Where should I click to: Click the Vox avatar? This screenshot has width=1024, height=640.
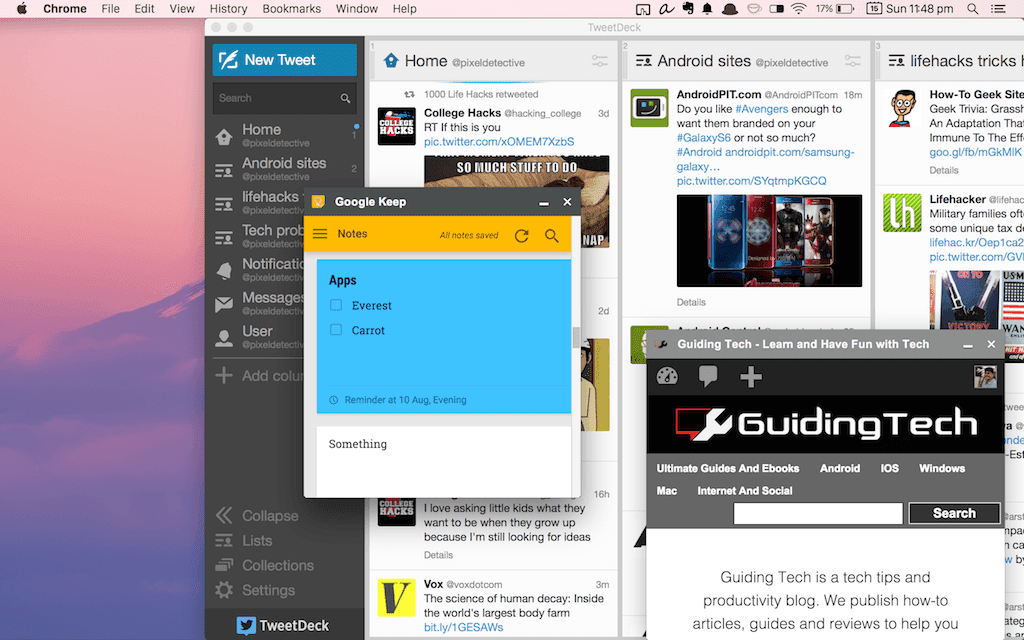(x=396, y=598)
